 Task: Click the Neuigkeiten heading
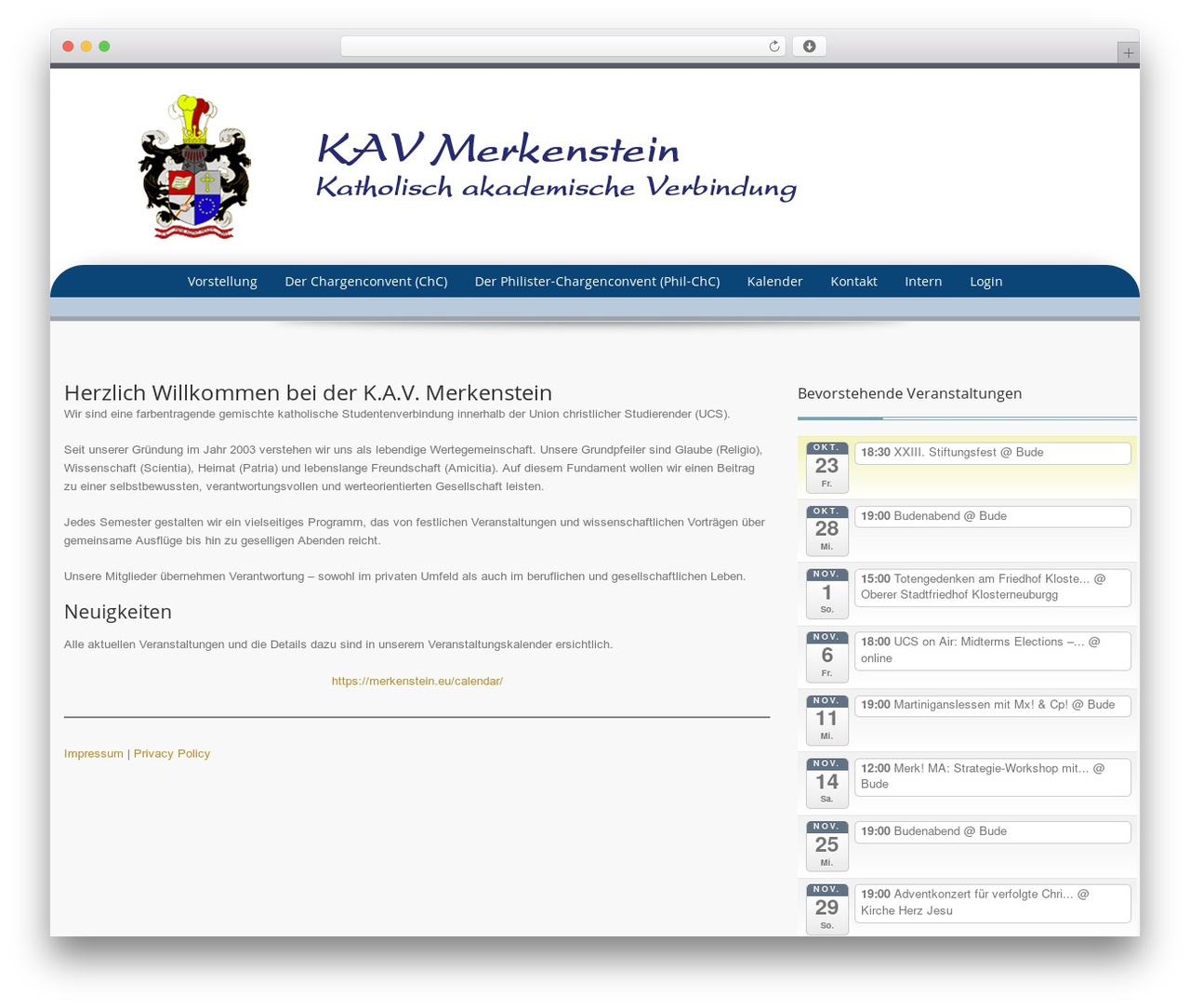(x=118, y=612)
